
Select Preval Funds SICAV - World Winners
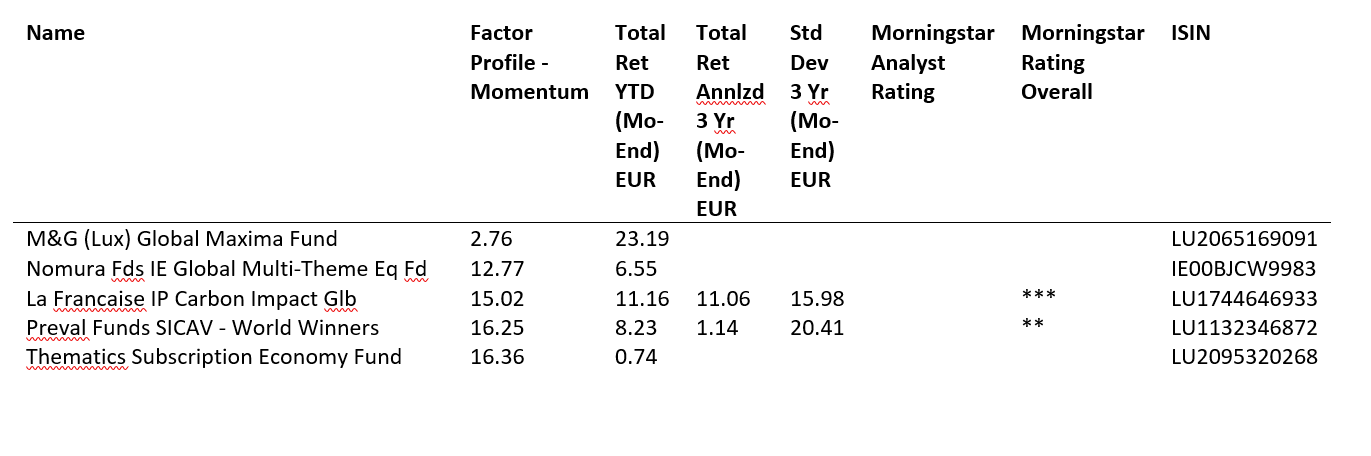coord(203,328)
